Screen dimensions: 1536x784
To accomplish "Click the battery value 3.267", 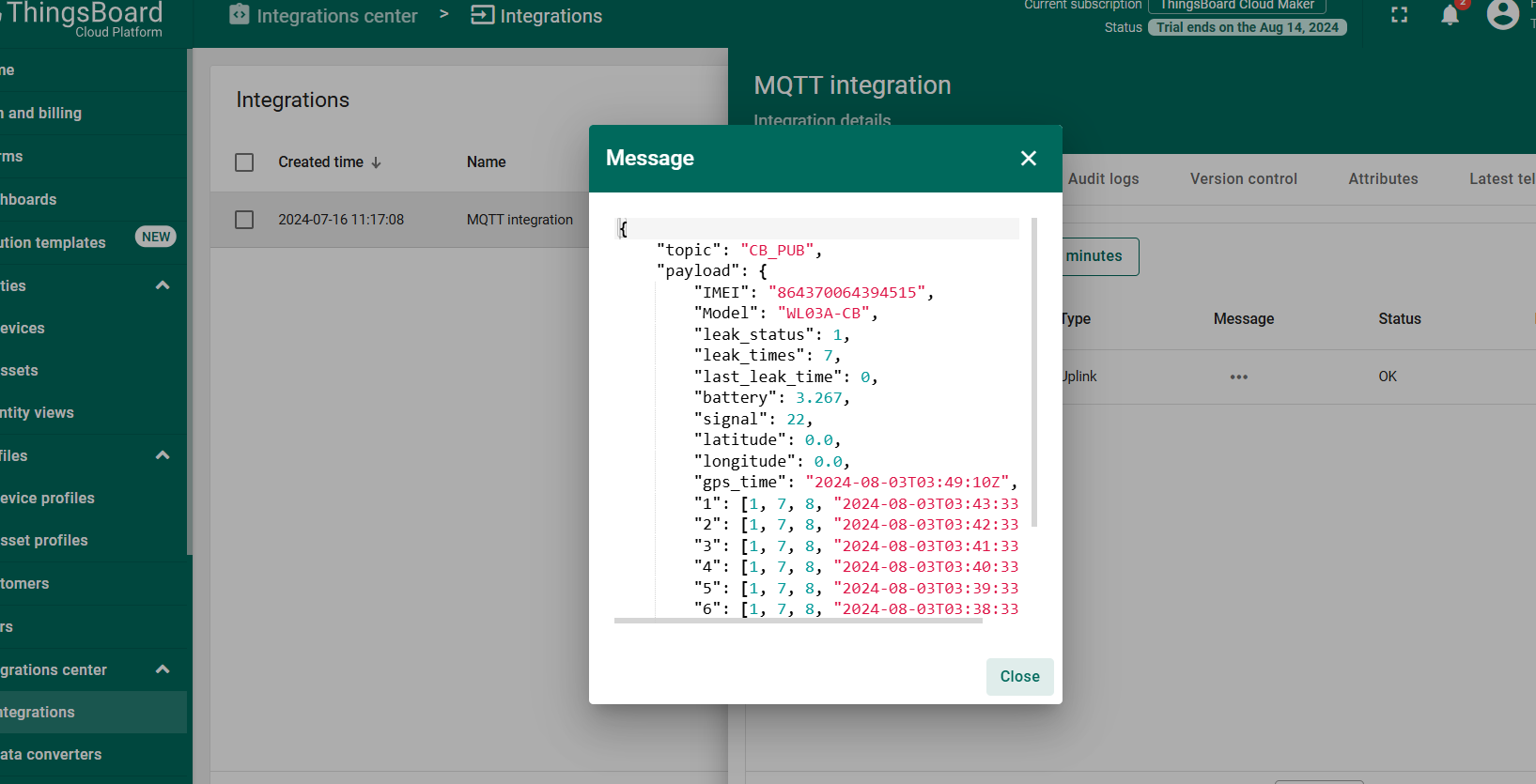I will coord(818,398).
